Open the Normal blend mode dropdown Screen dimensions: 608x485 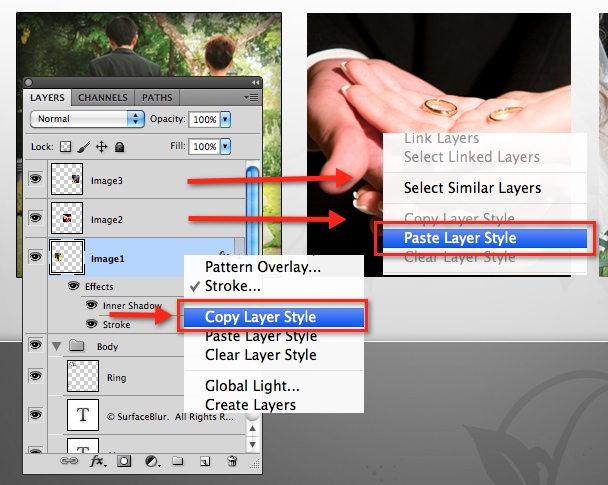pos(87,119)
